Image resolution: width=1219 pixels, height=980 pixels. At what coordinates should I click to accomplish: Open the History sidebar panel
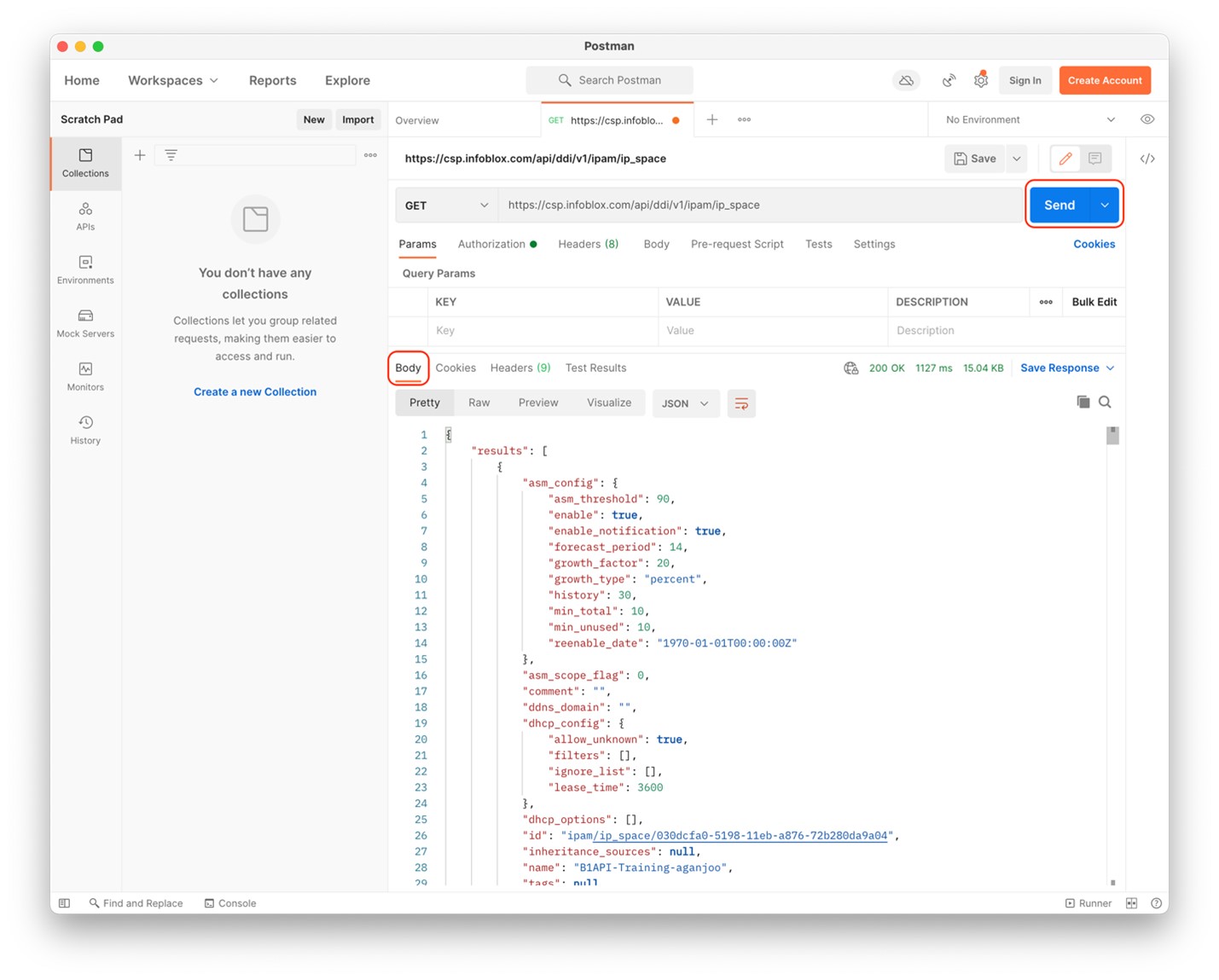pos(85,430)
